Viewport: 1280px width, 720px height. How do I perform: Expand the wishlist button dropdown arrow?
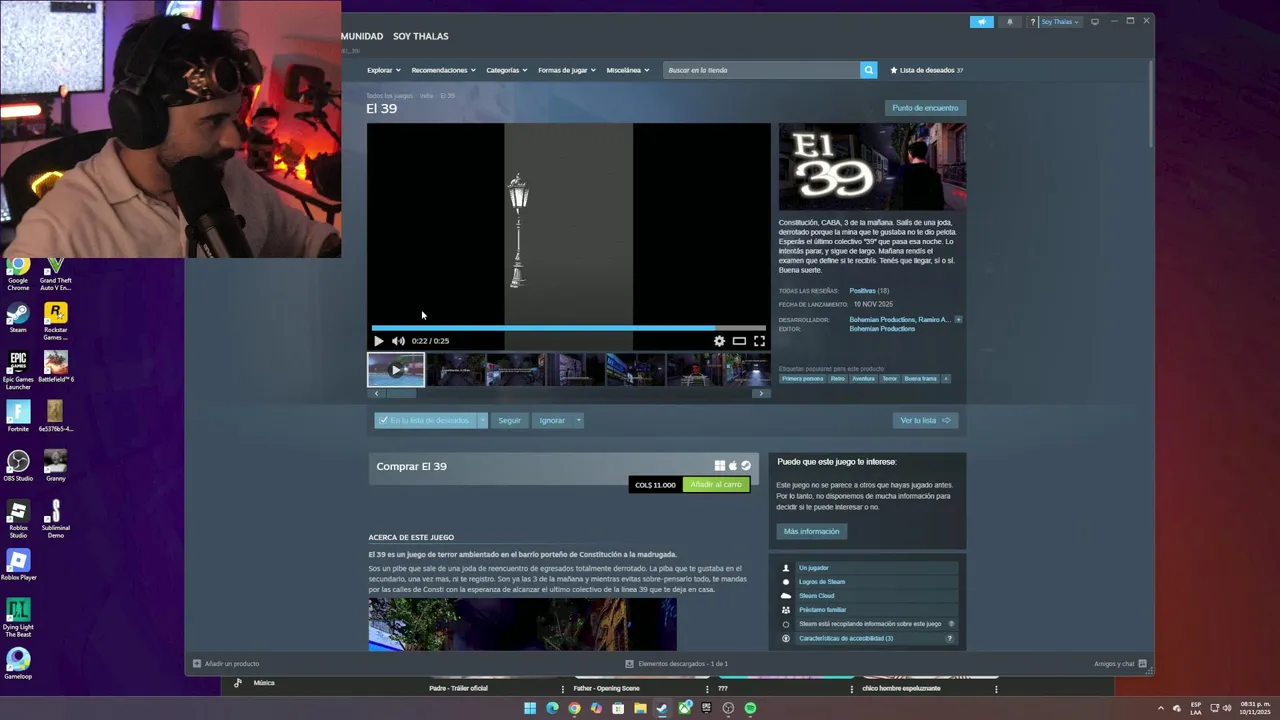point(482,421)
